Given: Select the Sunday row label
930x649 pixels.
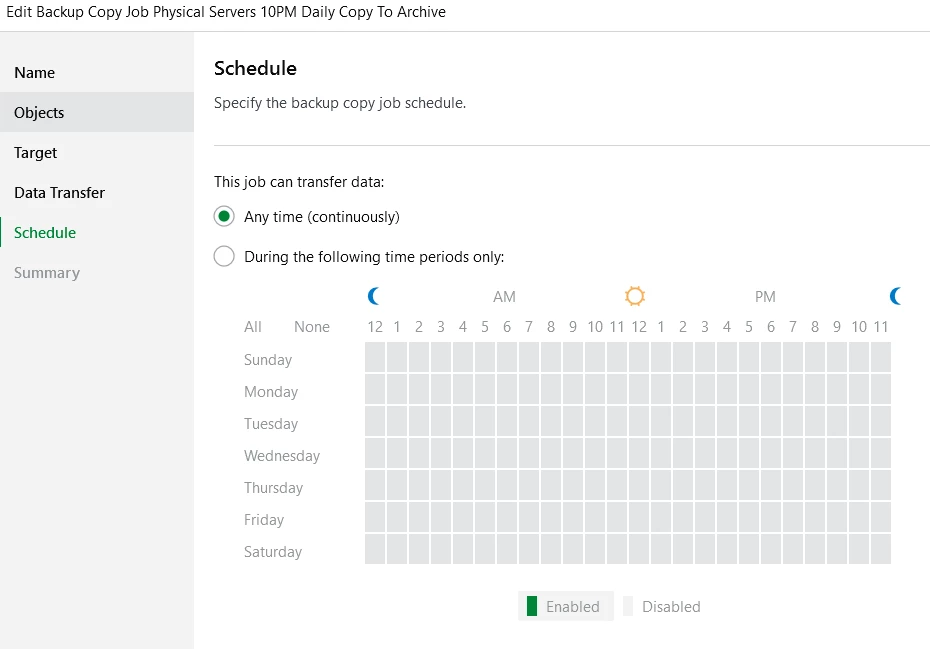Looking at the screenshot, I should pos(268,360).
